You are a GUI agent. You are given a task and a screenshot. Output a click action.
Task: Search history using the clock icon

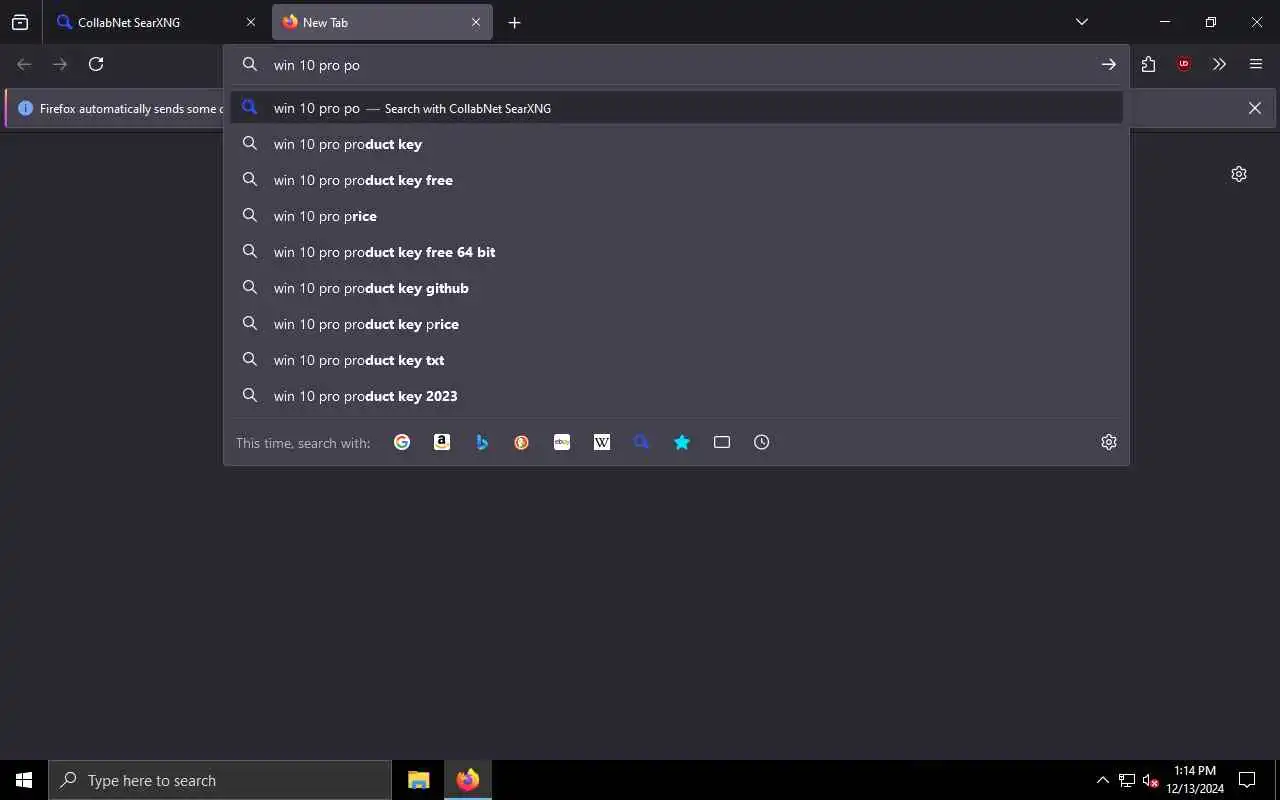762,442
